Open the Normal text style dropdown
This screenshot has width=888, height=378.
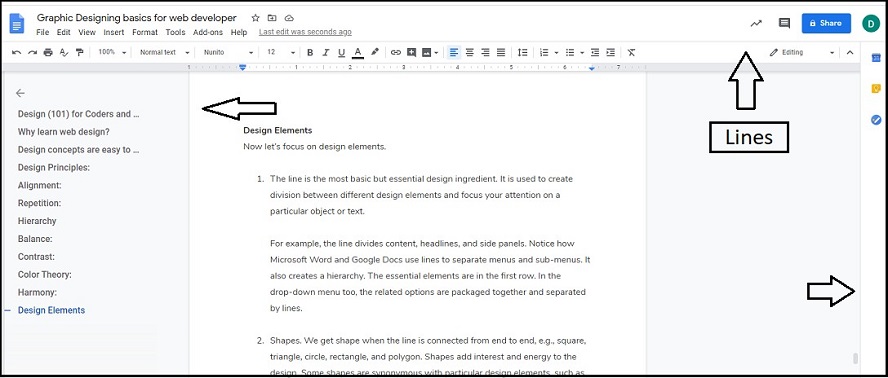[164, 52]
